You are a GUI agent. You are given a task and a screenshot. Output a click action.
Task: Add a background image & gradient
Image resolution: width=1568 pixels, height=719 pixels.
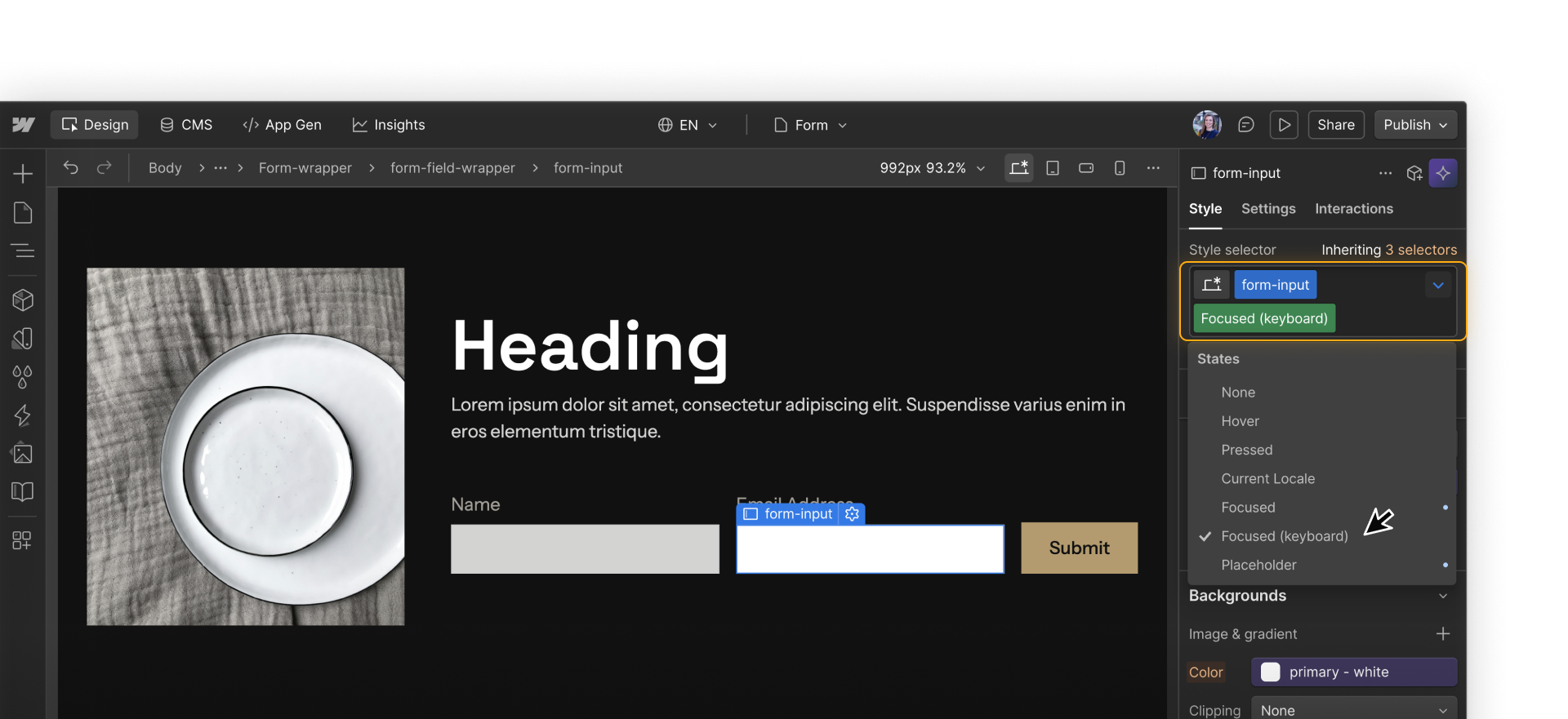(x=1443, y=633)
